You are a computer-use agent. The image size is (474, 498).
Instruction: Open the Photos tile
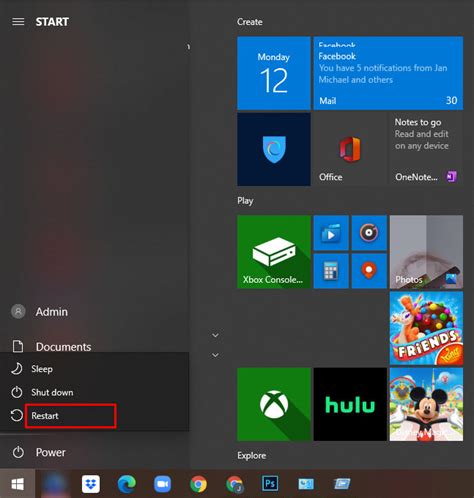[x=426, y=252]
